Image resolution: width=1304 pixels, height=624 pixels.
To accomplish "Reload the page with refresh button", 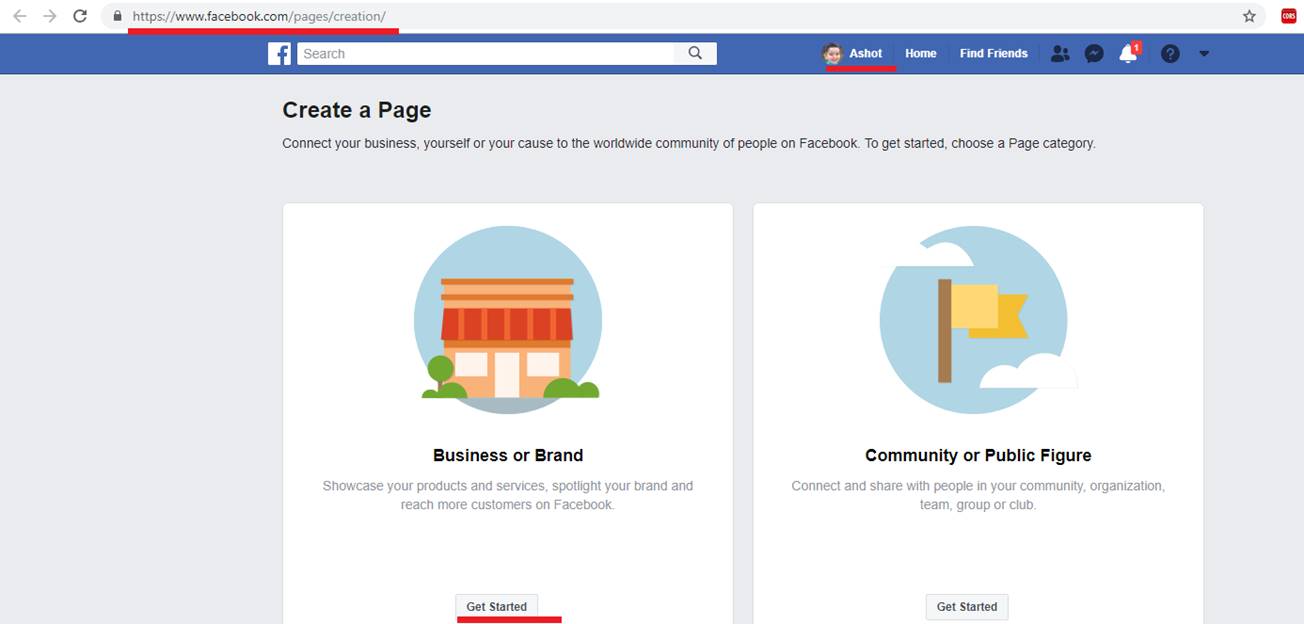I will [x=81, y=16].
